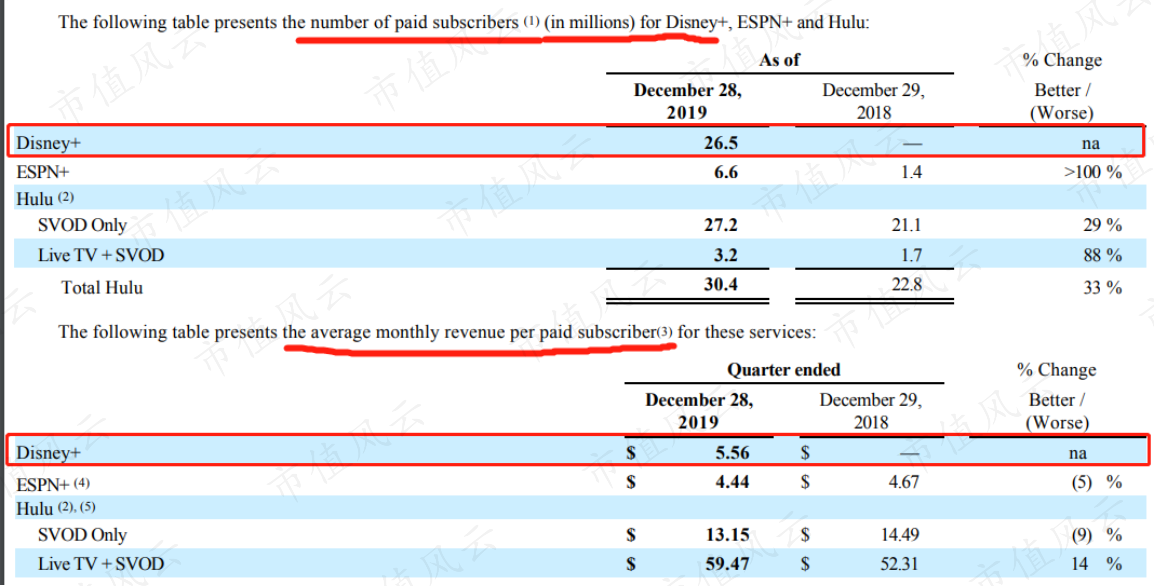Viewport: 1154px width, 586px height.
Task: Click the 2018 Total Hulu value 22.8
Action: pos(907,284)
